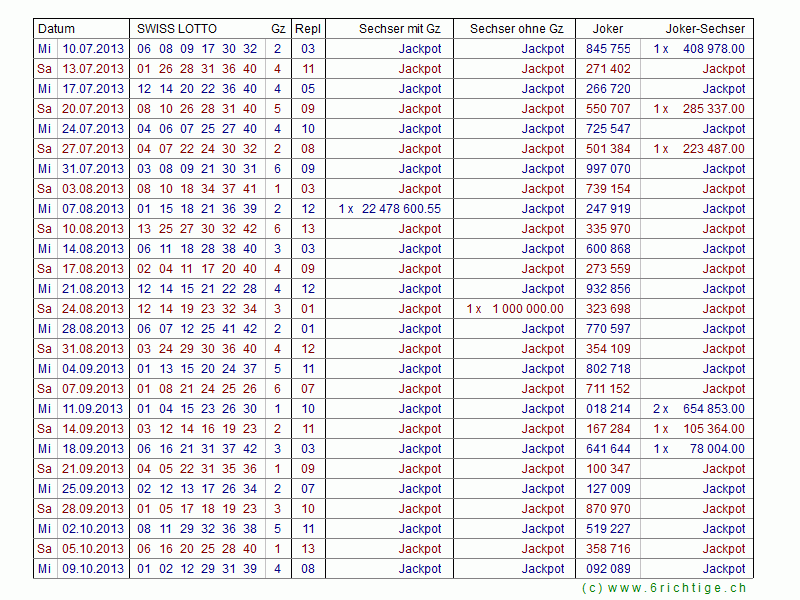Select the Repl column header
Screen dimensions: 800x600
point(307,29)
